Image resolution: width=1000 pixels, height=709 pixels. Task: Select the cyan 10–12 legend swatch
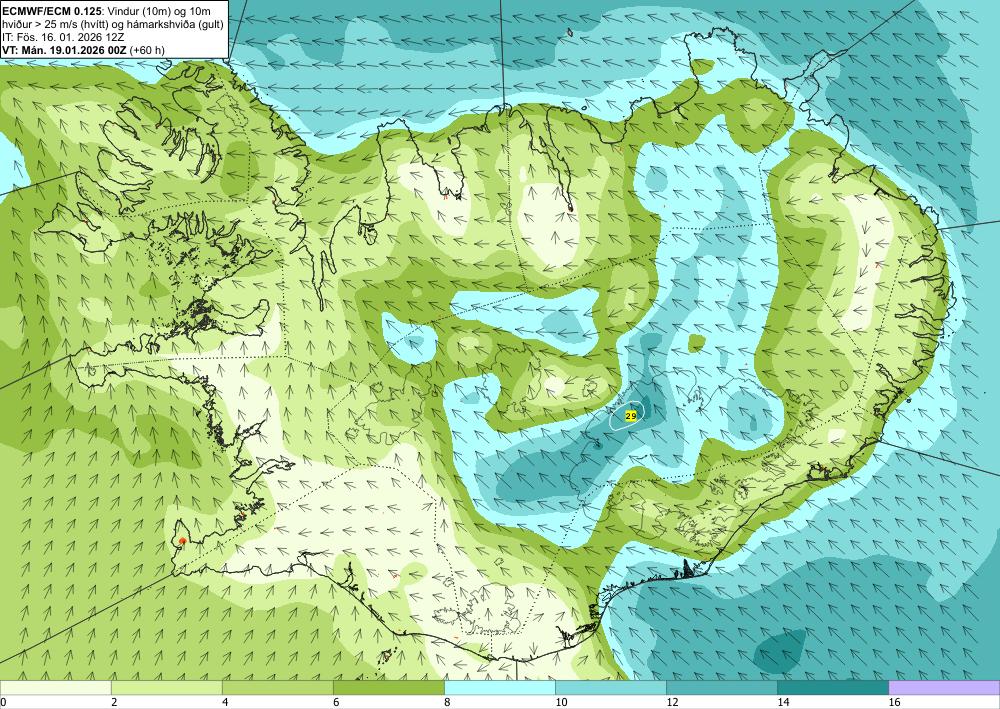click(x=611, y=687)
